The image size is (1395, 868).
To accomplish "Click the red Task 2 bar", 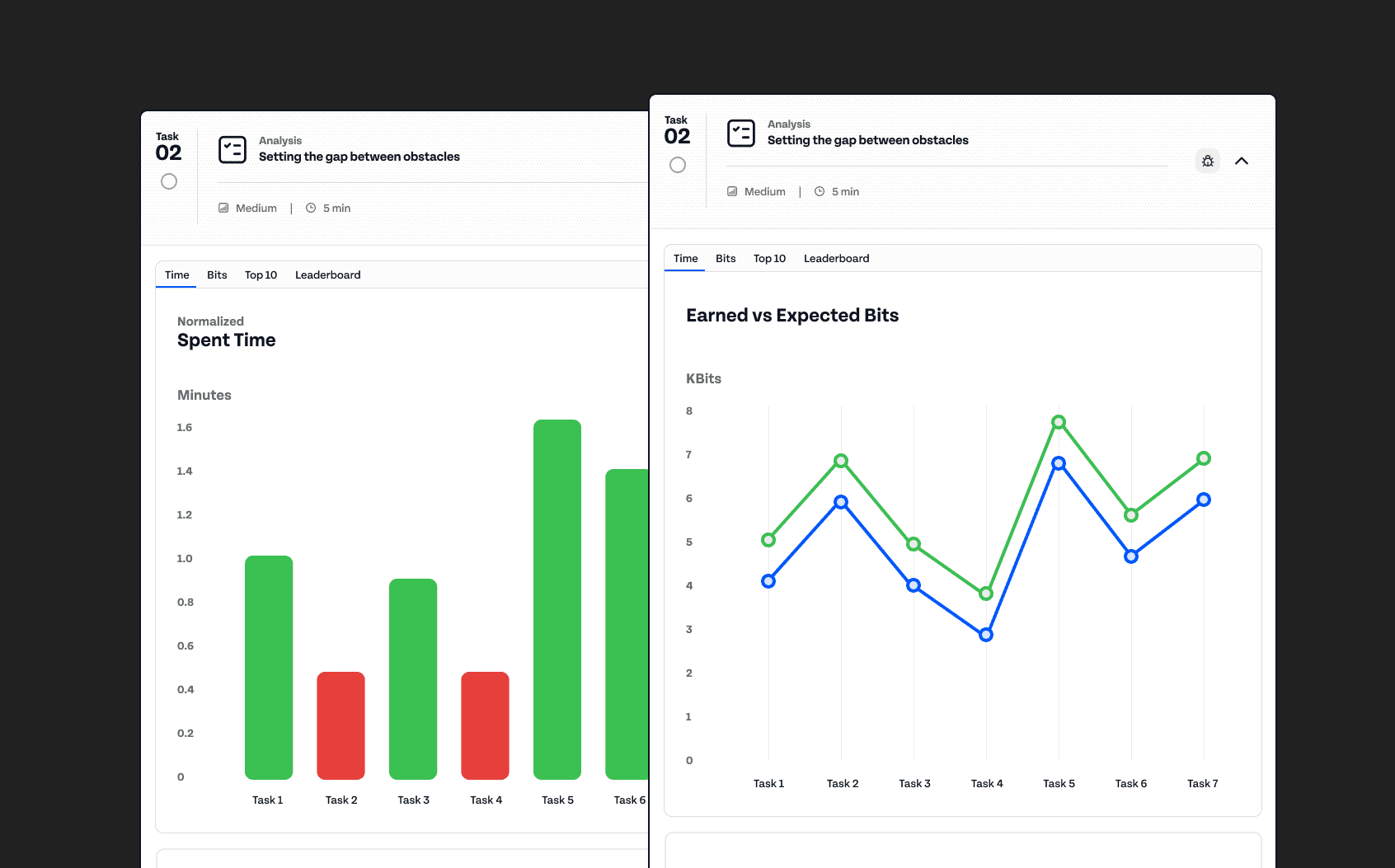I will [341, 725].
